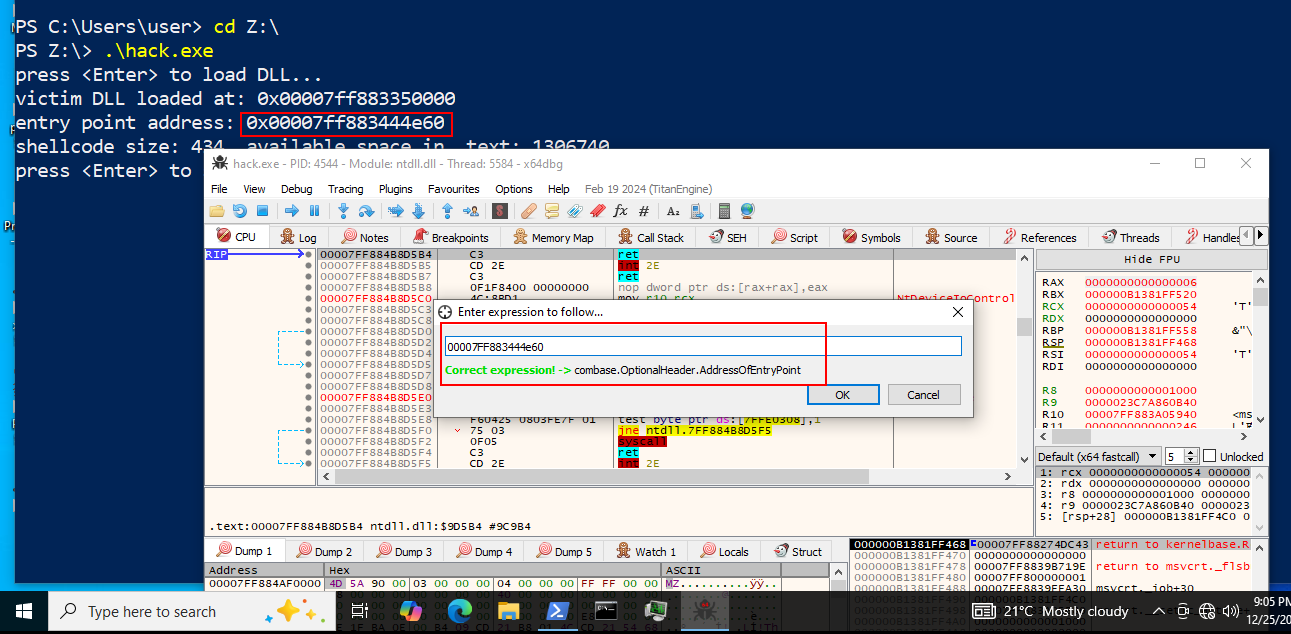1291x634 pixels.
Task: Select the Watch 1 tab
Action: click(x=646, y=551)
